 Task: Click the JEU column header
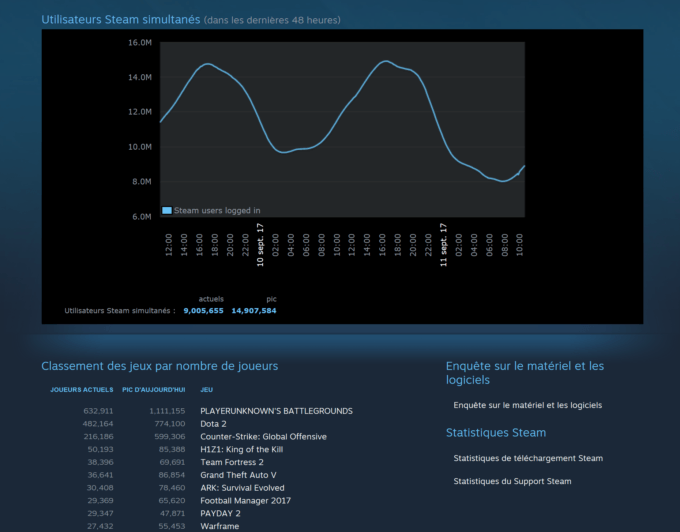tap(206, 389)
